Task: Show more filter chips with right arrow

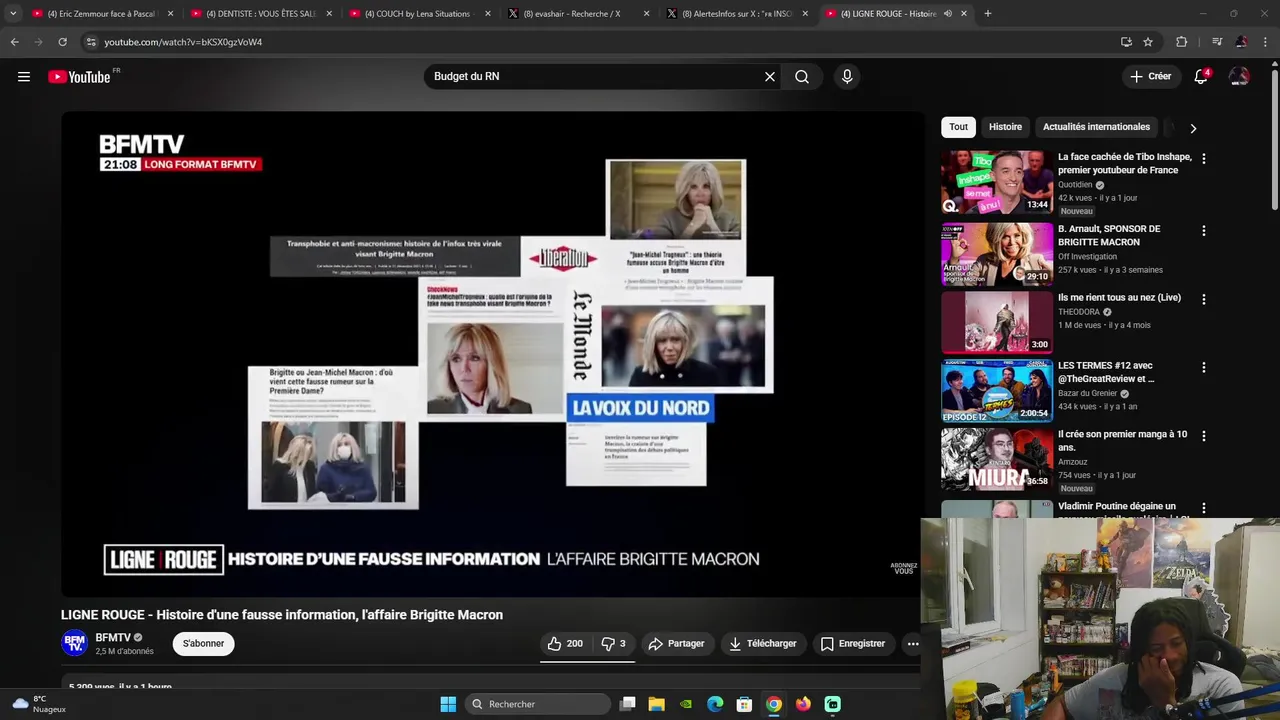Action: point(1192,128)
